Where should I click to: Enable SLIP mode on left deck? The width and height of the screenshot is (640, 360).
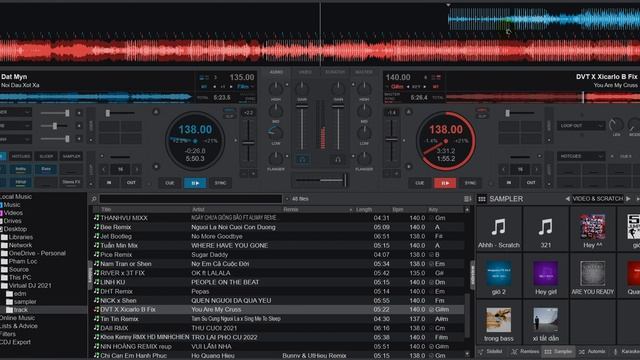coord(229,116)
